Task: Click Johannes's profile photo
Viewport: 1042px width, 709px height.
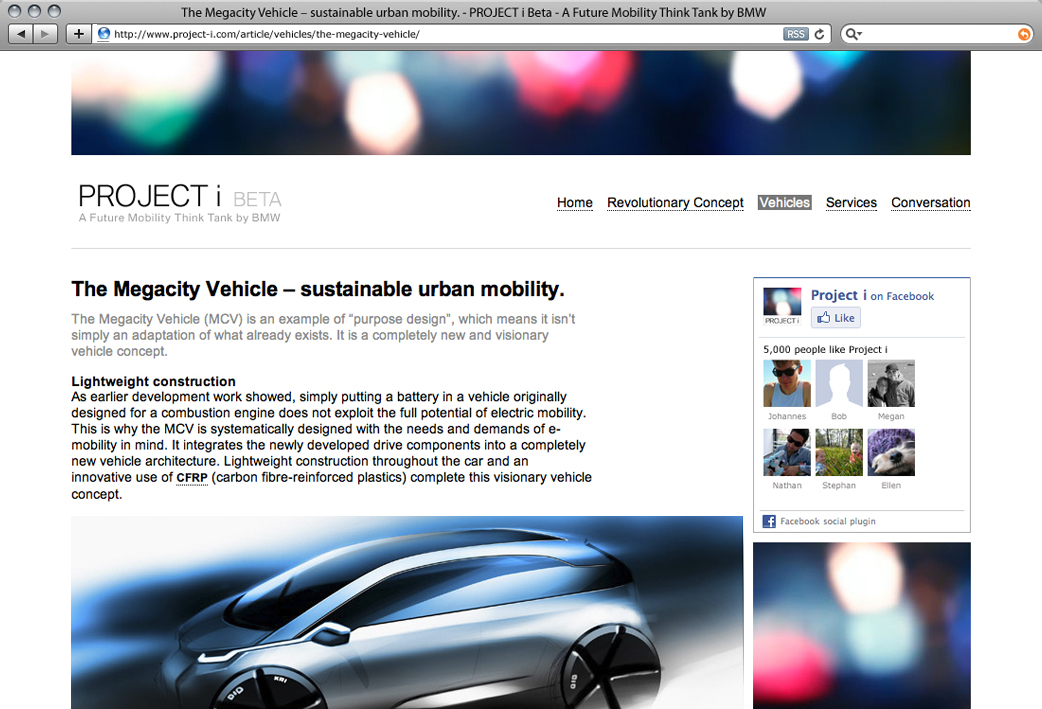Action: (786, 384)
